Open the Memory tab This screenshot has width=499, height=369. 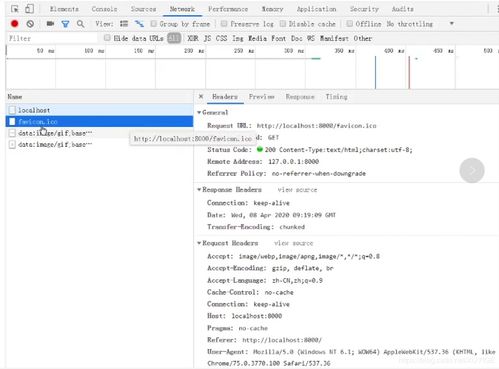pyautogui.click(x=272, y=9)
